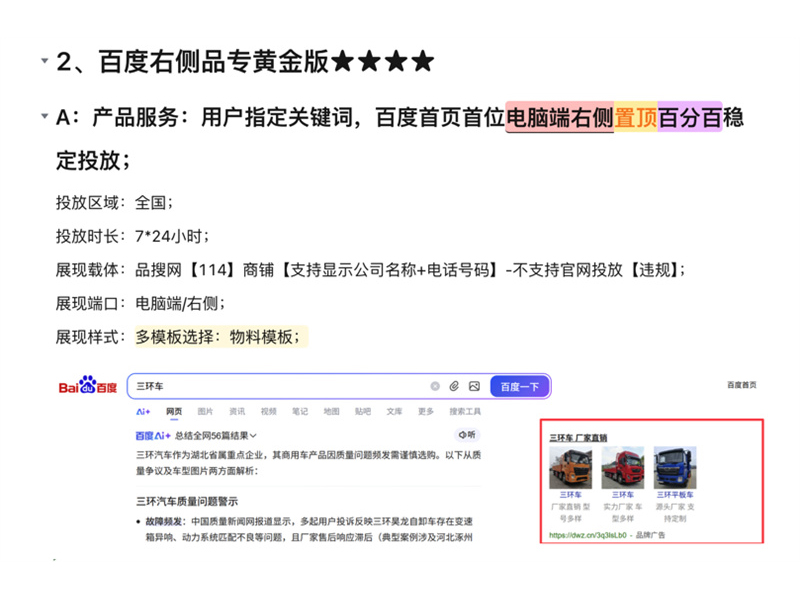Click the 百度一下 search button
This screenshot has height=600, width=800.
coord(519,386)
